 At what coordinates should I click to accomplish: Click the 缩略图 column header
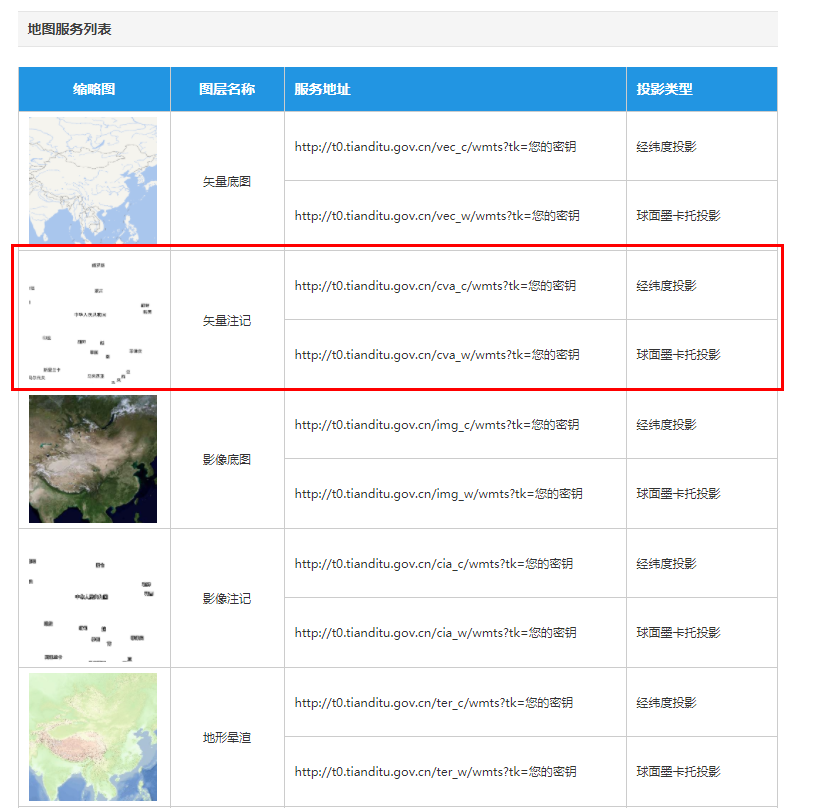pyautogui.click(x=94, y=89)
